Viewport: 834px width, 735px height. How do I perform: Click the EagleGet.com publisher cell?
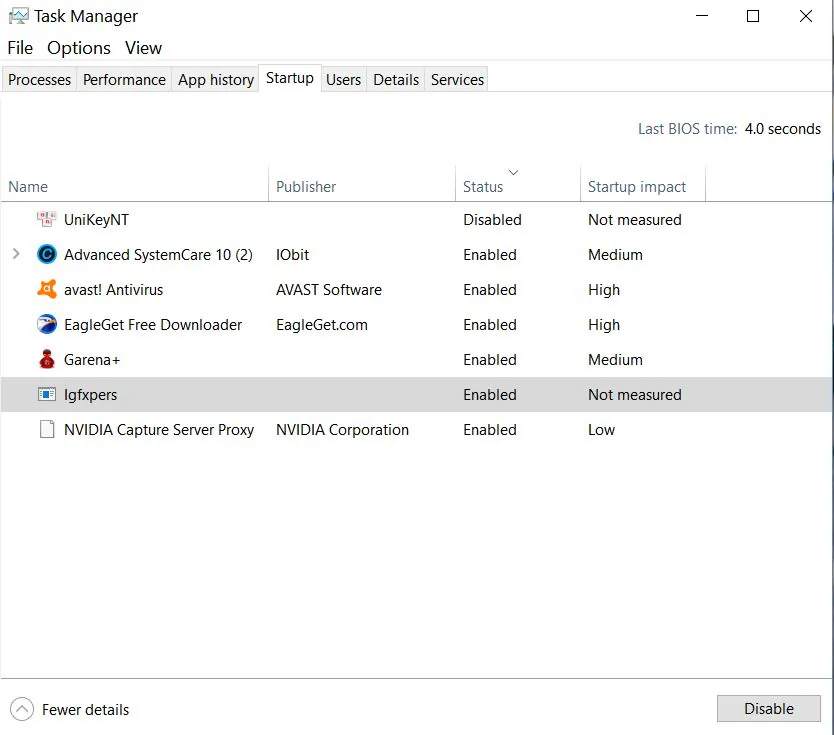322,325
